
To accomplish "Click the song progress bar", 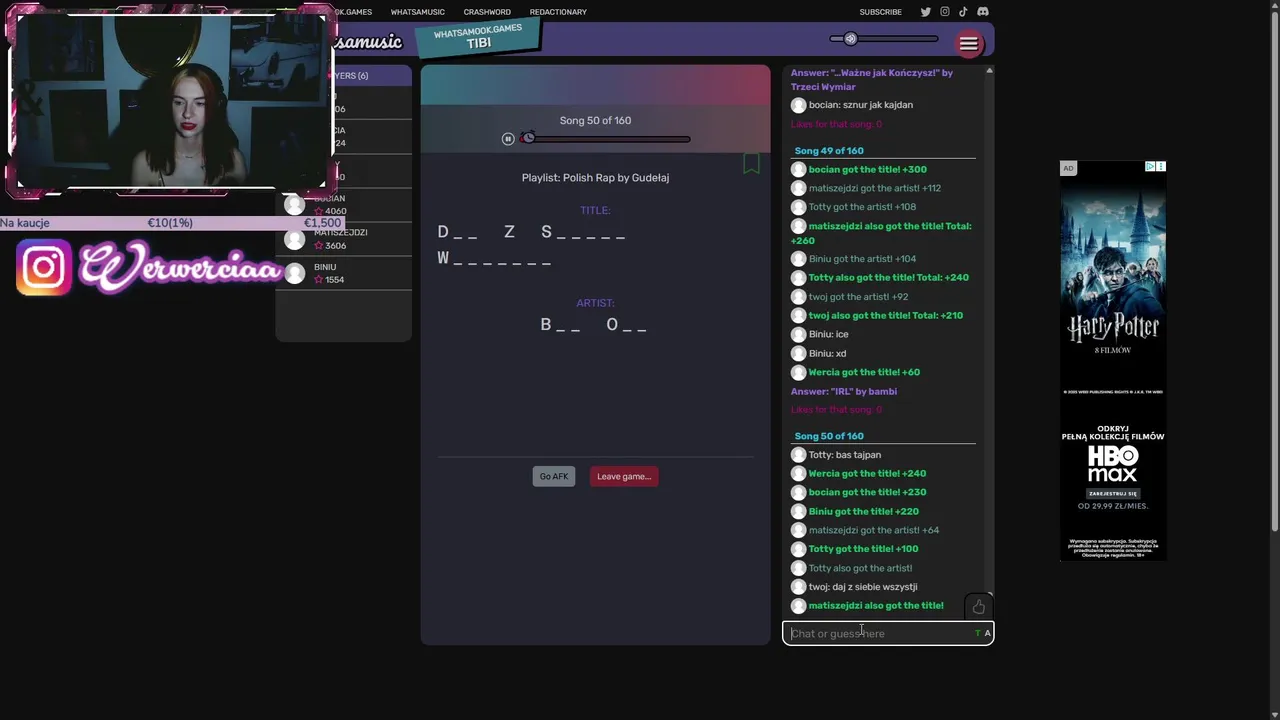I will pyautogui.click(x=605, y=139).
